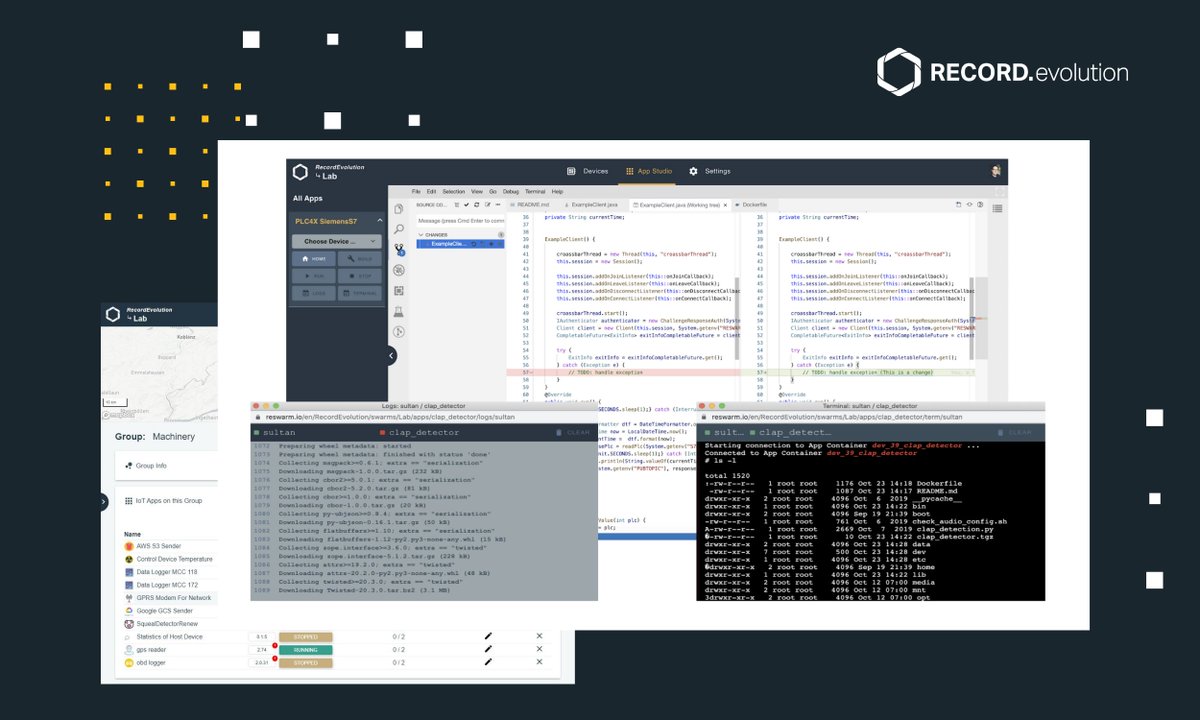
Task: Click CLEAR in the Terminal window
Action: coord(1016,432)
